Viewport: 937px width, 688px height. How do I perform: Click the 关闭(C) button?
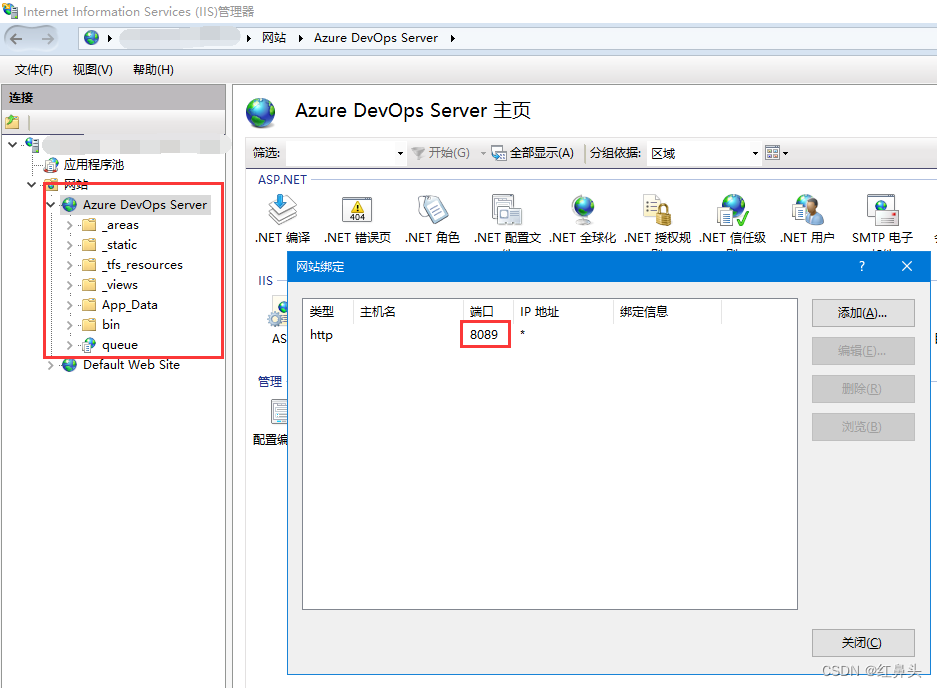[863, 643]
